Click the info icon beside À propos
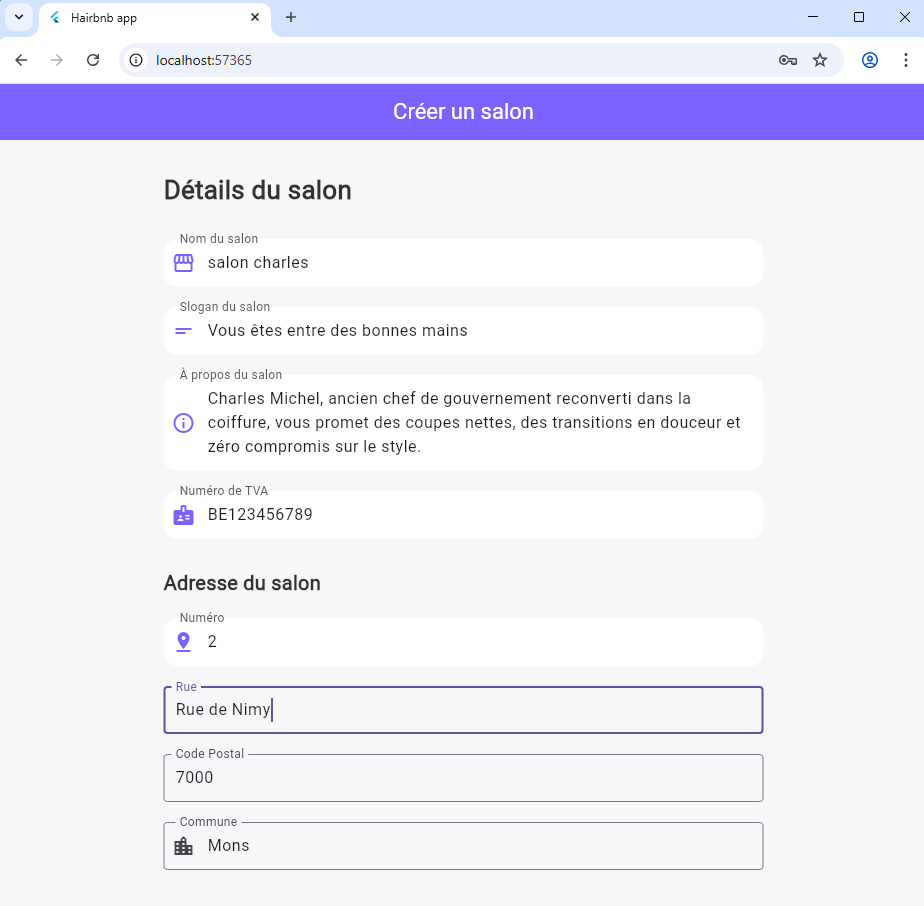Image resolution: width=924 pixels, height=906 pixels. point(183,423)
